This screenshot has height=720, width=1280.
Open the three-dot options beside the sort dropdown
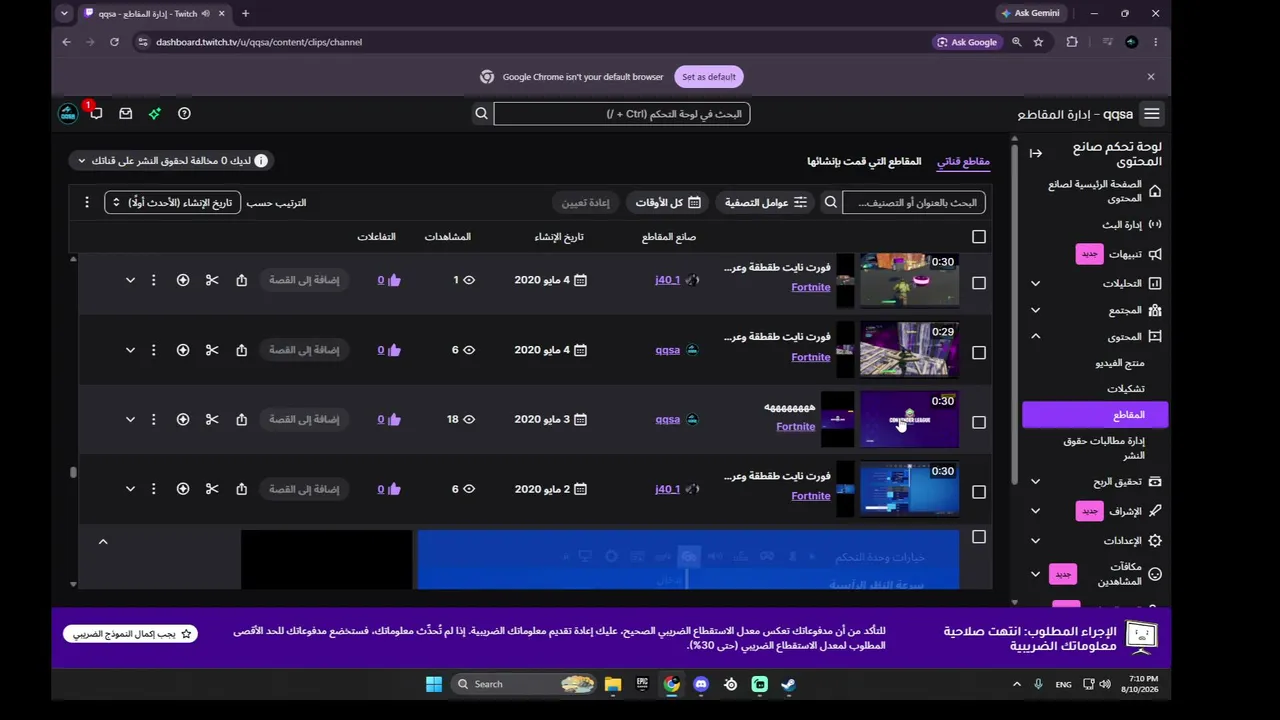(87, 203)
